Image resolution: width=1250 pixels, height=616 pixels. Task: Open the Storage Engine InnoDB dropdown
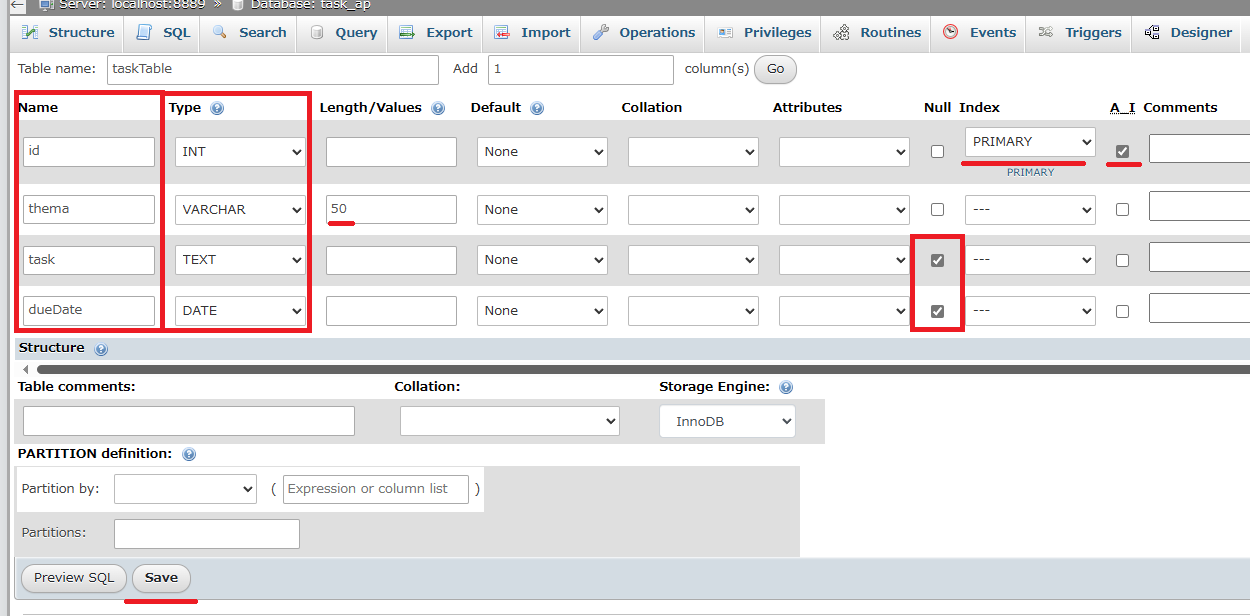[727, 422]
